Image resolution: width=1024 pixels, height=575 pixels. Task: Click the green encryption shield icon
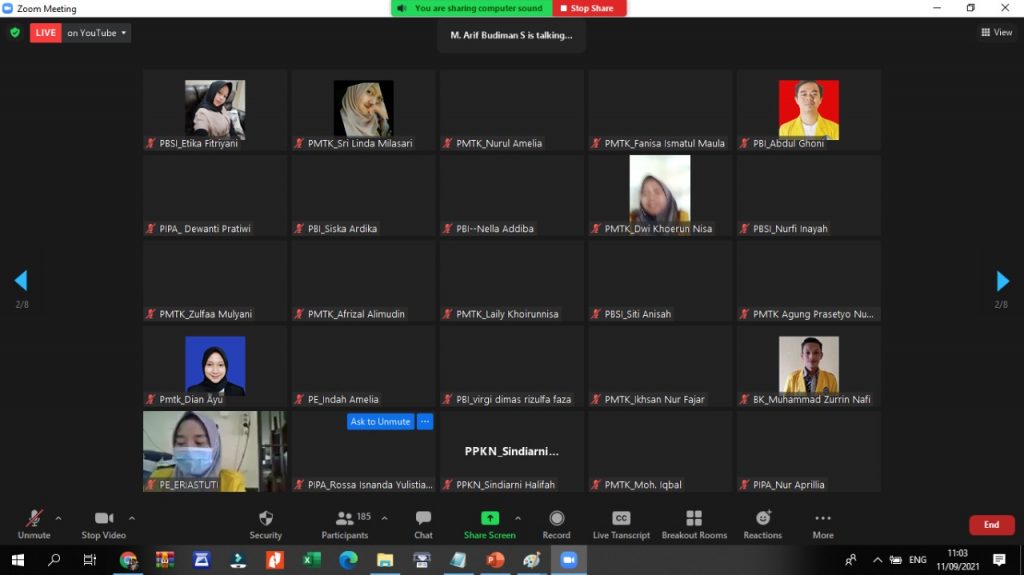(x=15, y=33)
